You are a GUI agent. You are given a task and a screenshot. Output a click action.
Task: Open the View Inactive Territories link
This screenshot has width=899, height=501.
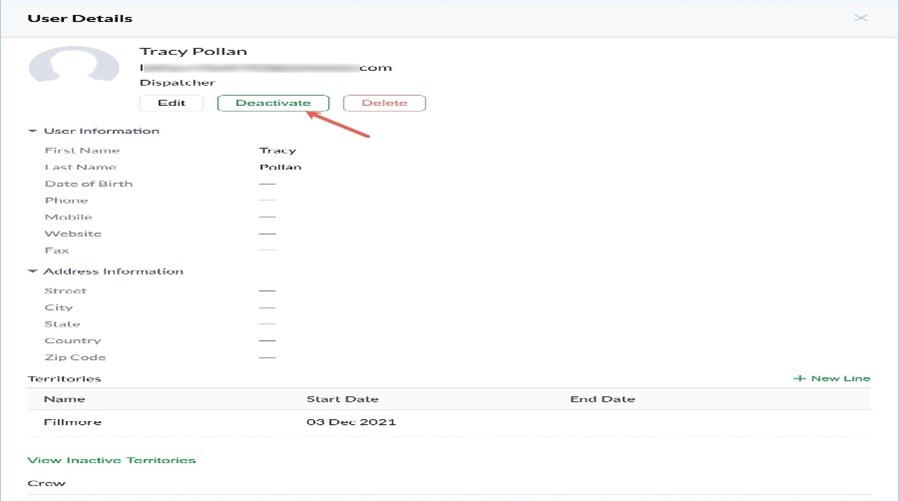111,460
